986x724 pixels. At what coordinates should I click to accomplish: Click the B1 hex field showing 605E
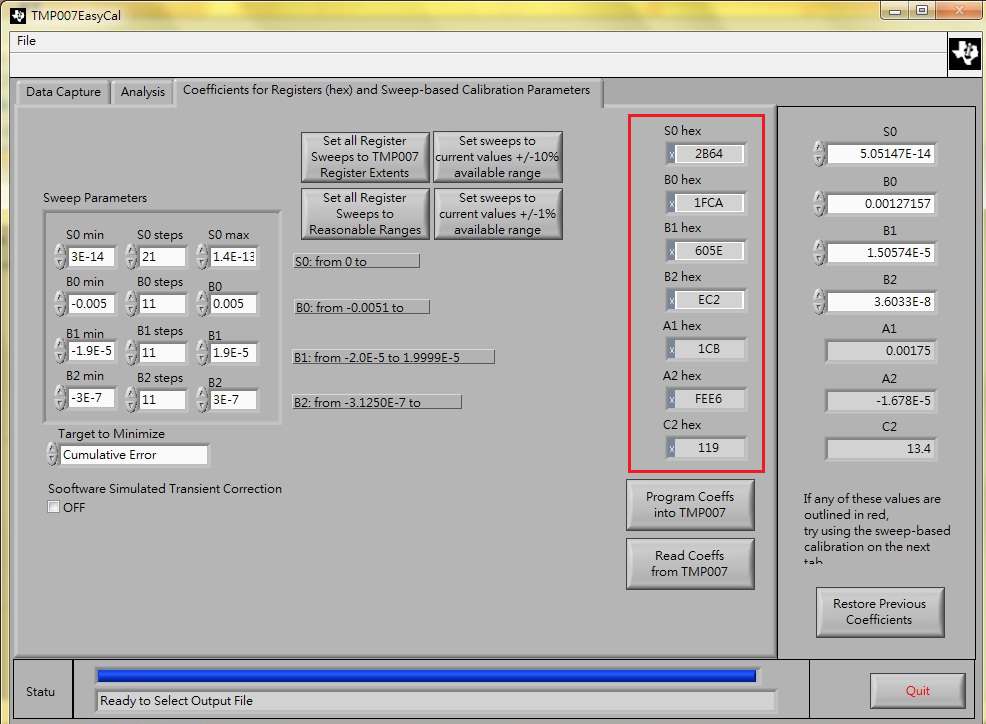tap(709, 251)
